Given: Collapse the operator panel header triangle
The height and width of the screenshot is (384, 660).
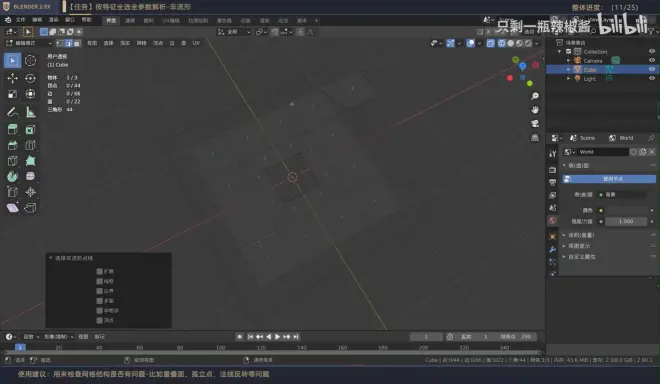Looking at the screenshot, I should pyautogui.click(x=51, y=258).
